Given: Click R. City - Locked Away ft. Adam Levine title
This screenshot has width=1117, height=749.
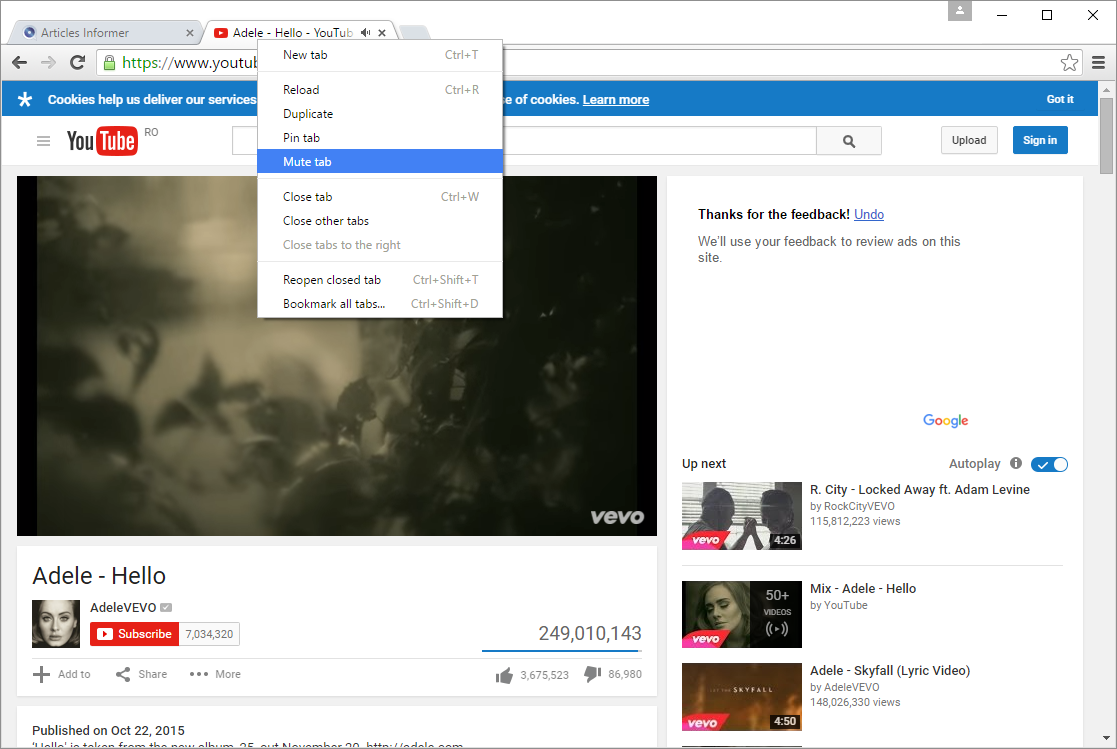Looking at the screenshot, I should [x=920, y=490].
